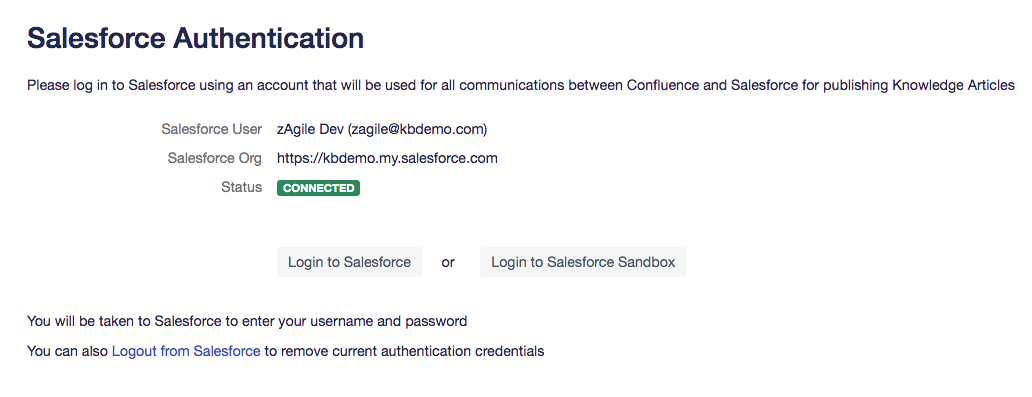Select the Salesforce Authentication page heading
This screenshot has width=1032, height=397.
[195, 38]
